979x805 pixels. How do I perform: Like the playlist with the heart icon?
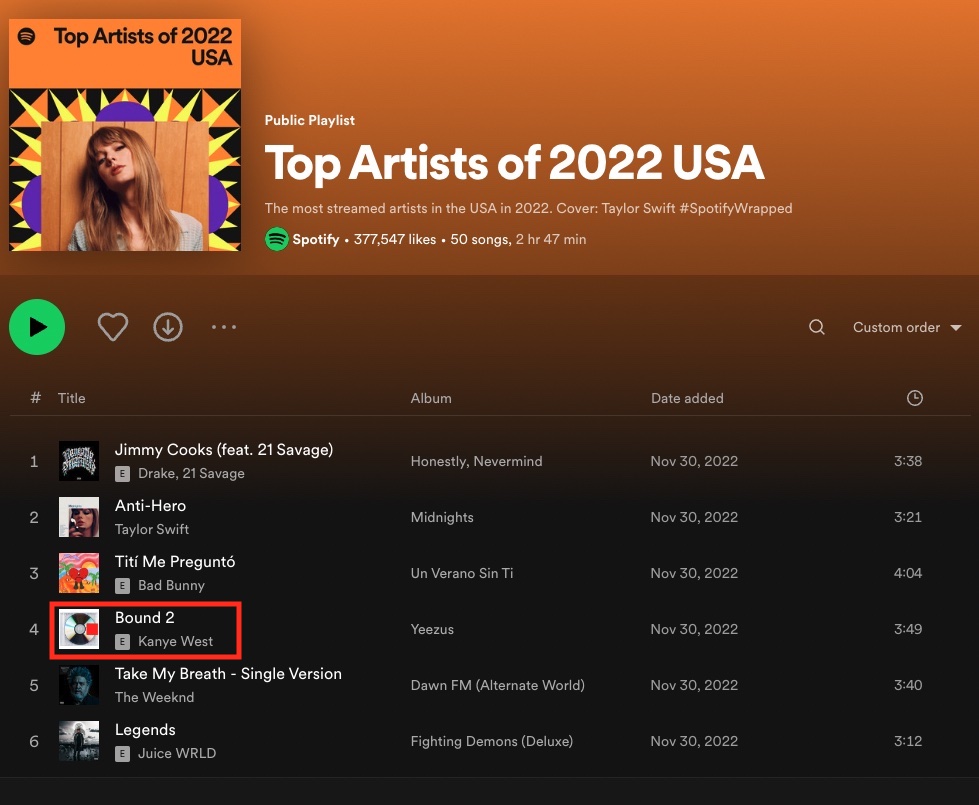click(113, 327)
